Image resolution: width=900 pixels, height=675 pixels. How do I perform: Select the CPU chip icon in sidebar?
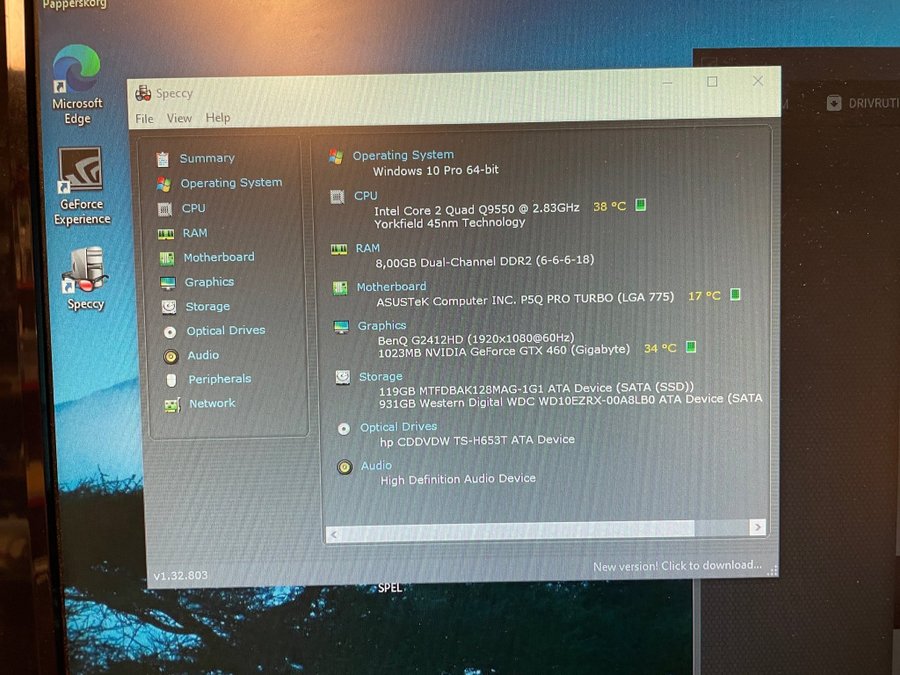pos(165,210)
